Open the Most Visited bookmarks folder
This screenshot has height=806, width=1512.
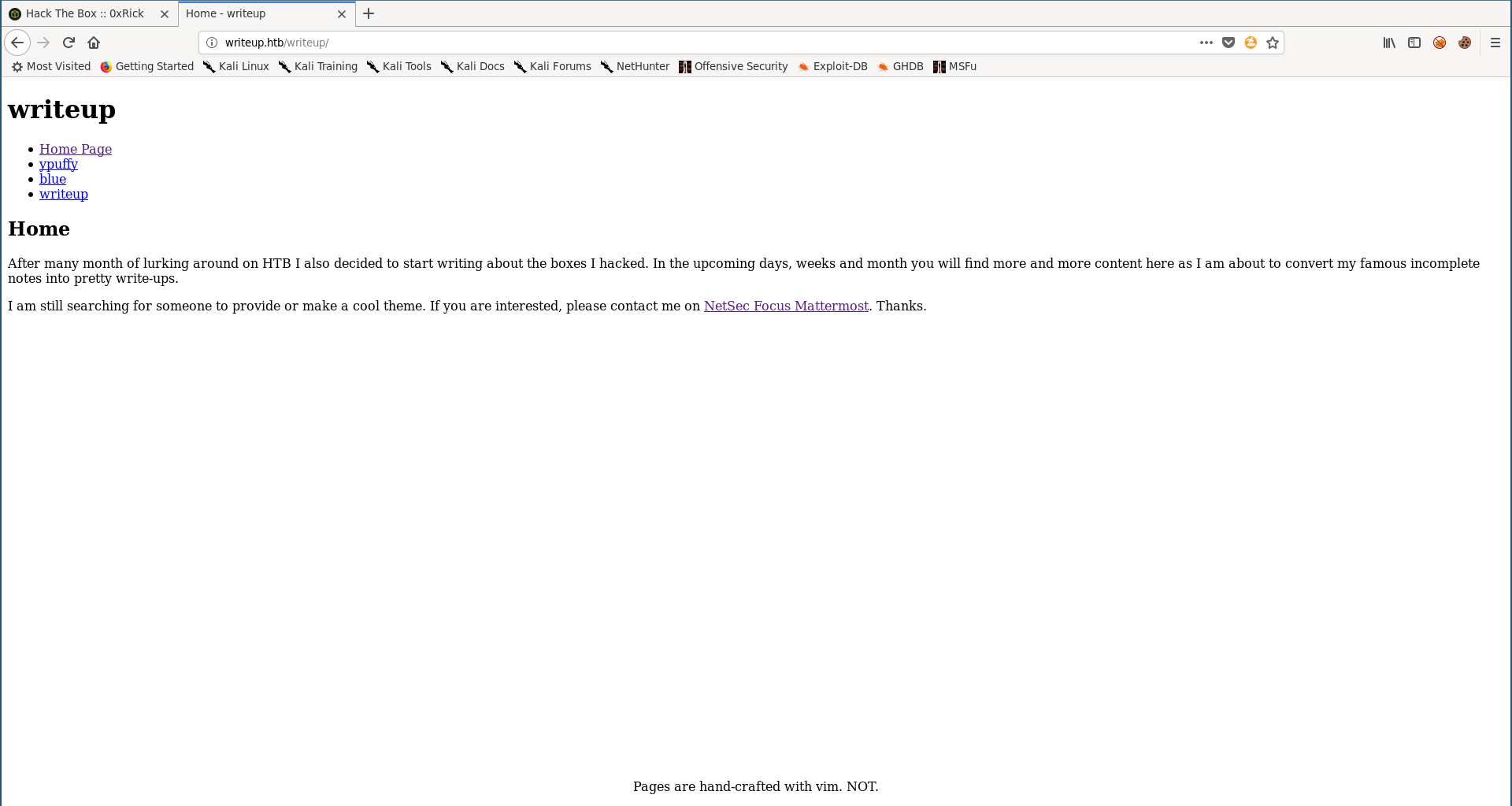[51, 66]
